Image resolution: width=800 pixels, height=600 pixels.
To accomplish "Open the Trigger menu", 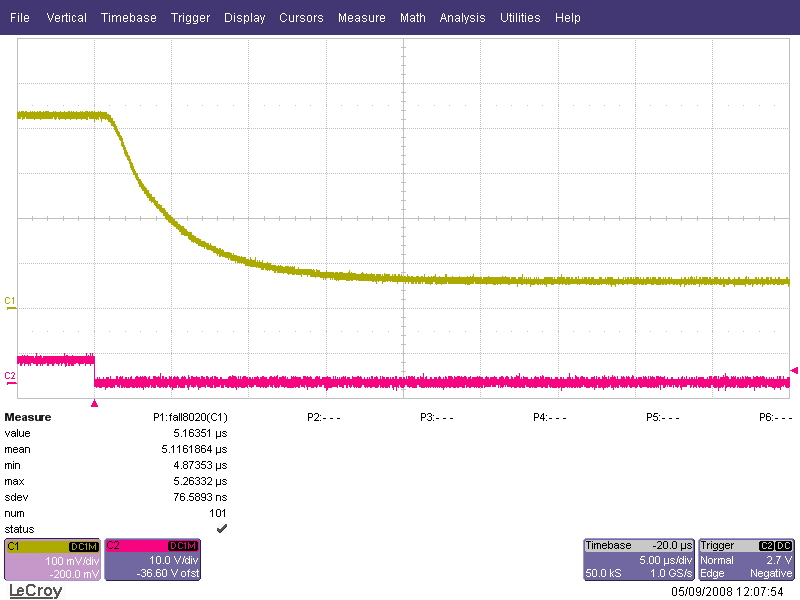I will click(x=190, y=18).
